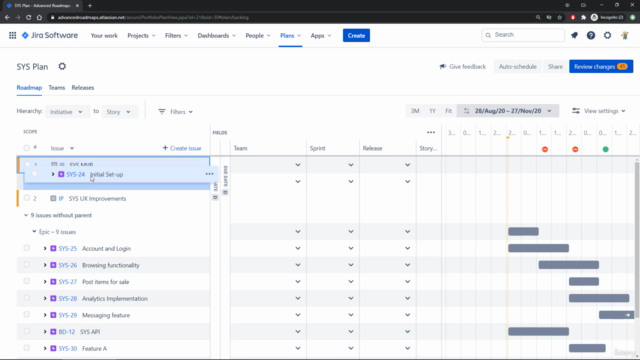This screenshot has width=640, height=360.
Task: Open the Dashboards menu
Action: tap(217, 36)
